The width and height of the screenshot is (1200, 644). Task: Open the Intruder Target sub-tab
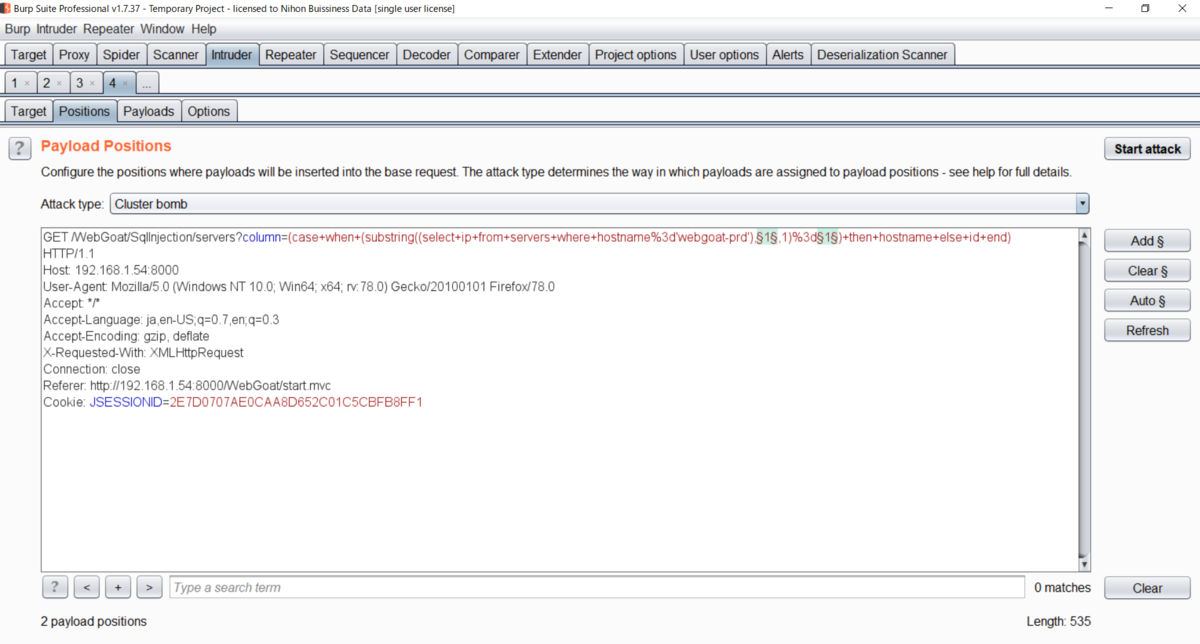(29, 111)
